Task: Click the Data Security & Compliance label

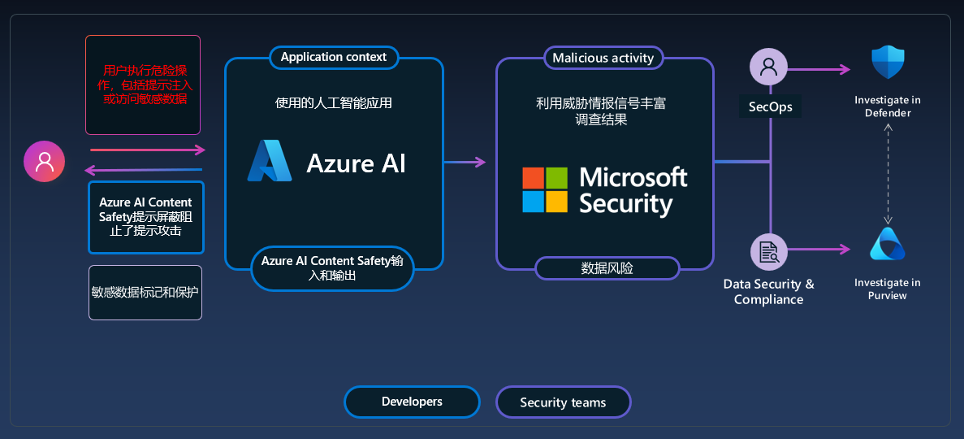Action: (768, 292)
